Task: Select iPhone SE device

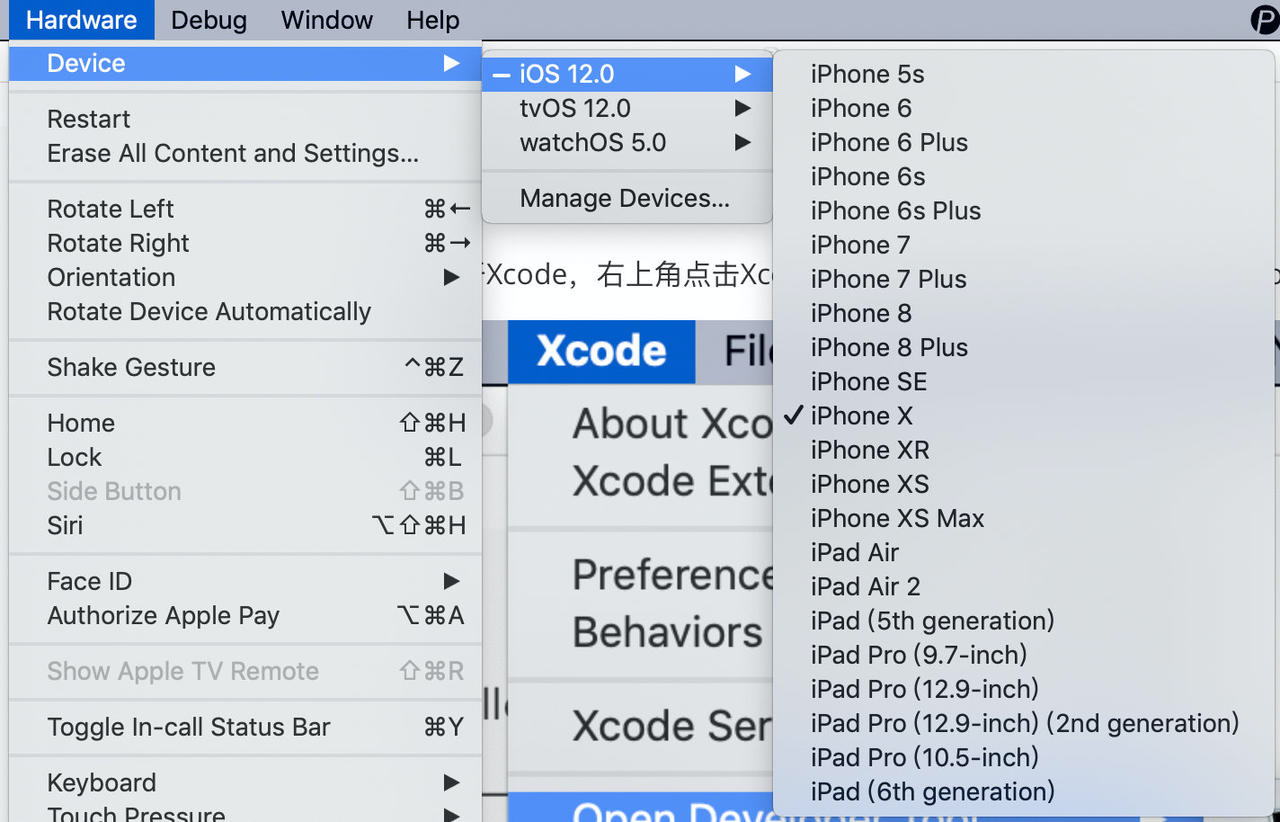Action: point(1024,381)
